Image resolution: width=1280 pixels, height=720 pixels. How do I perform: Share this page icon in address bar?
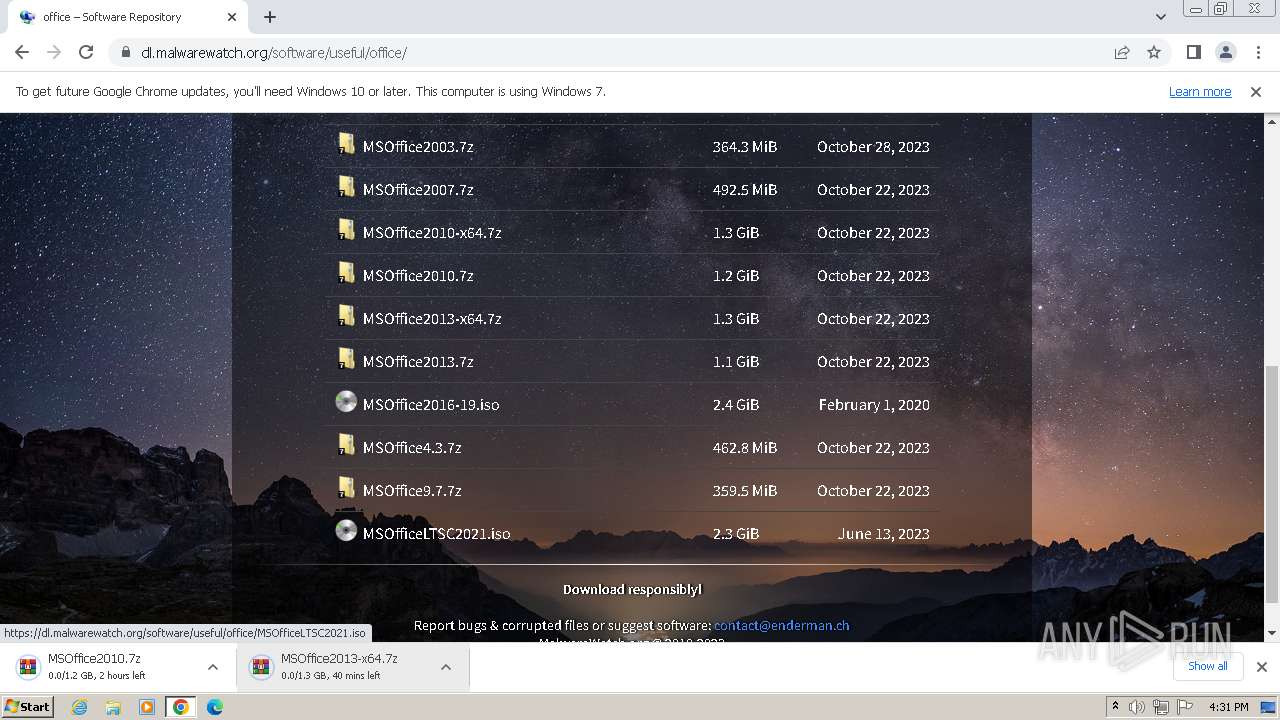(1122, 52)
